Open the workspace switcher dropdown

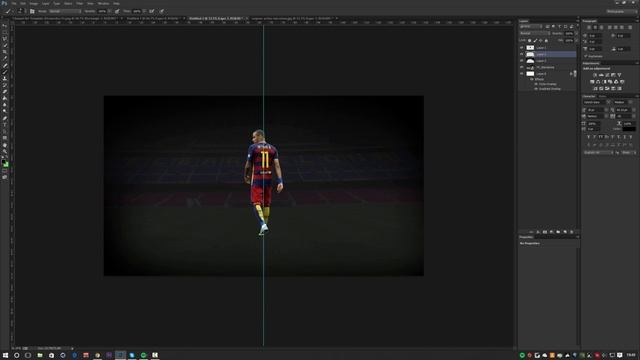621,11
